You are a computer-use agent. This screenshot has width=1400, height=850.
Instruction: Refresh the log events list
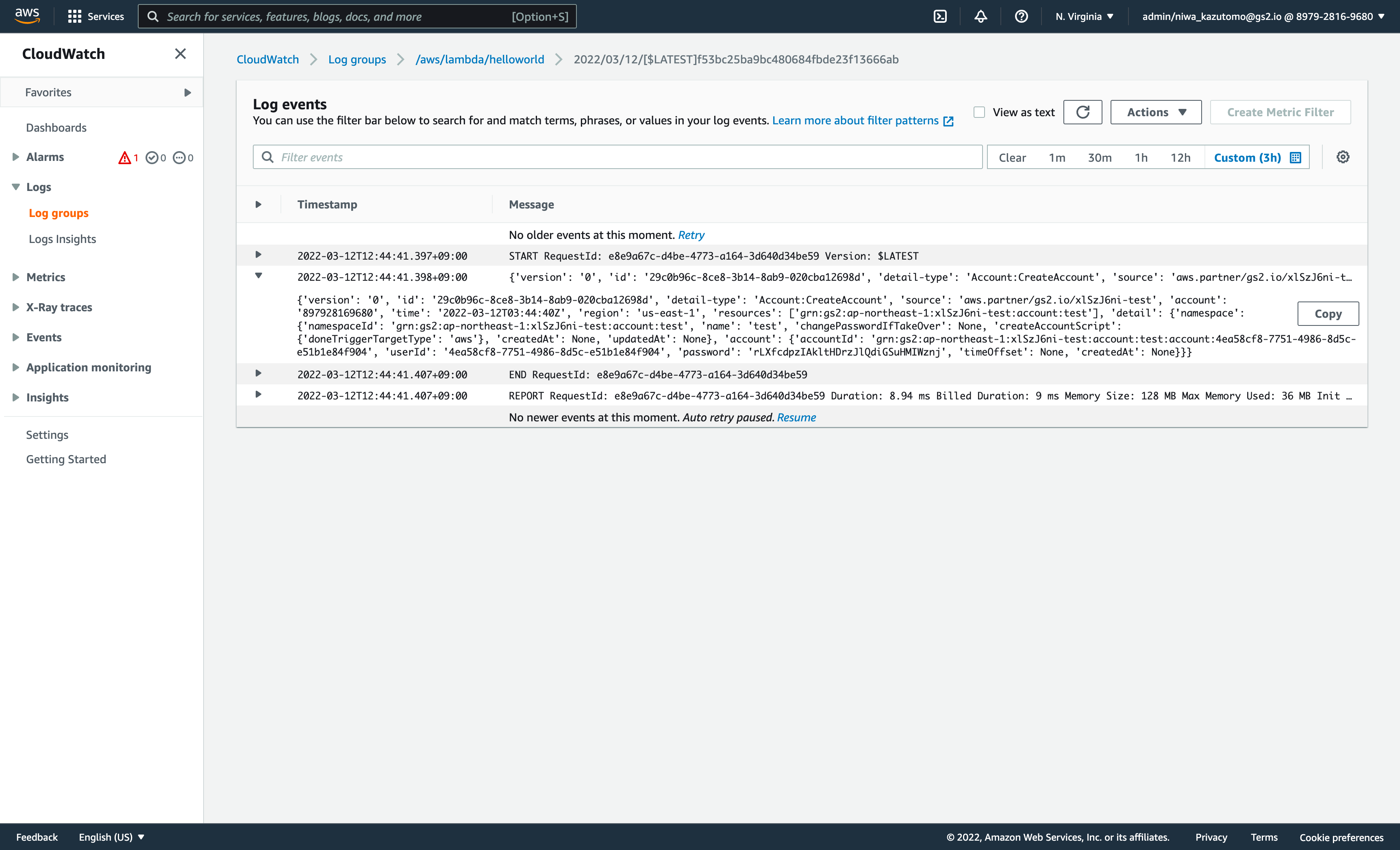tap(1083, 113)
